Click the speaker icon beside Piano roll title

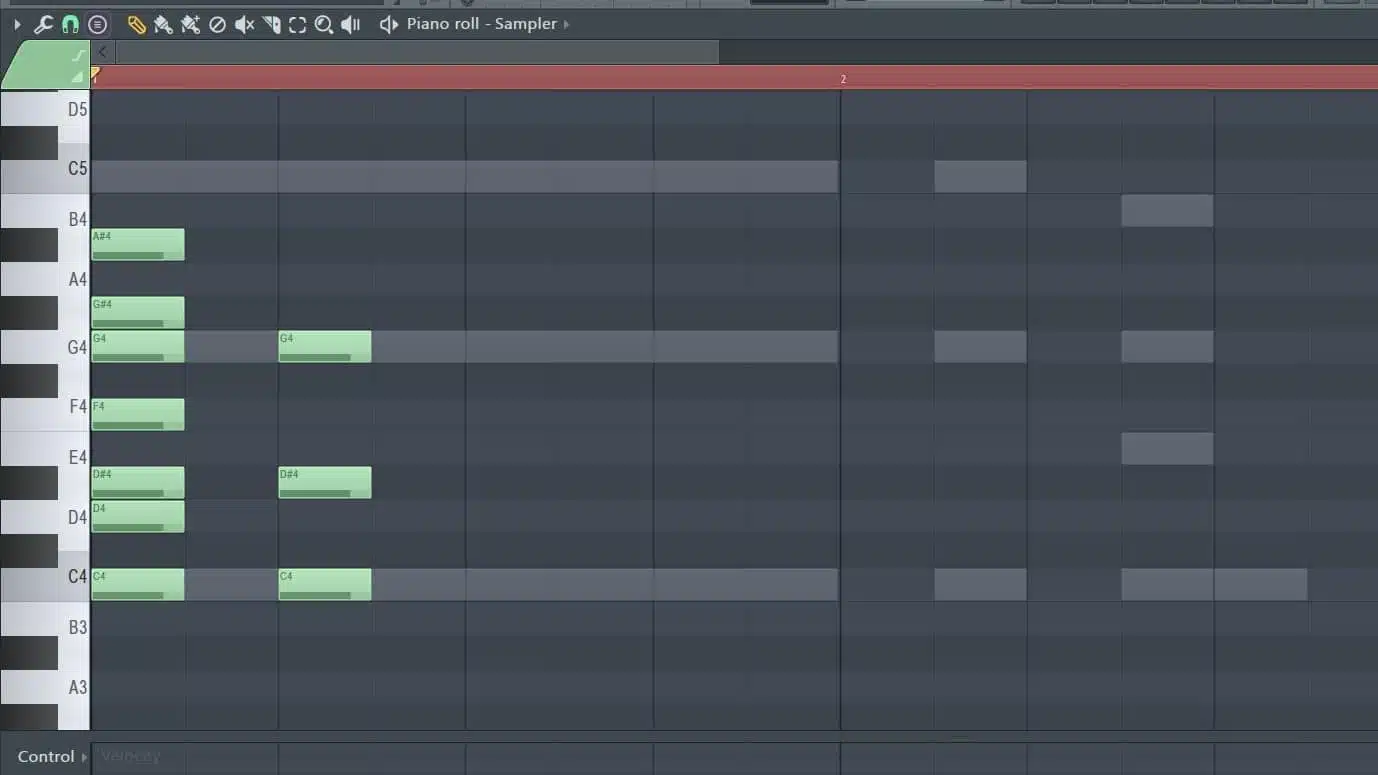389,24
